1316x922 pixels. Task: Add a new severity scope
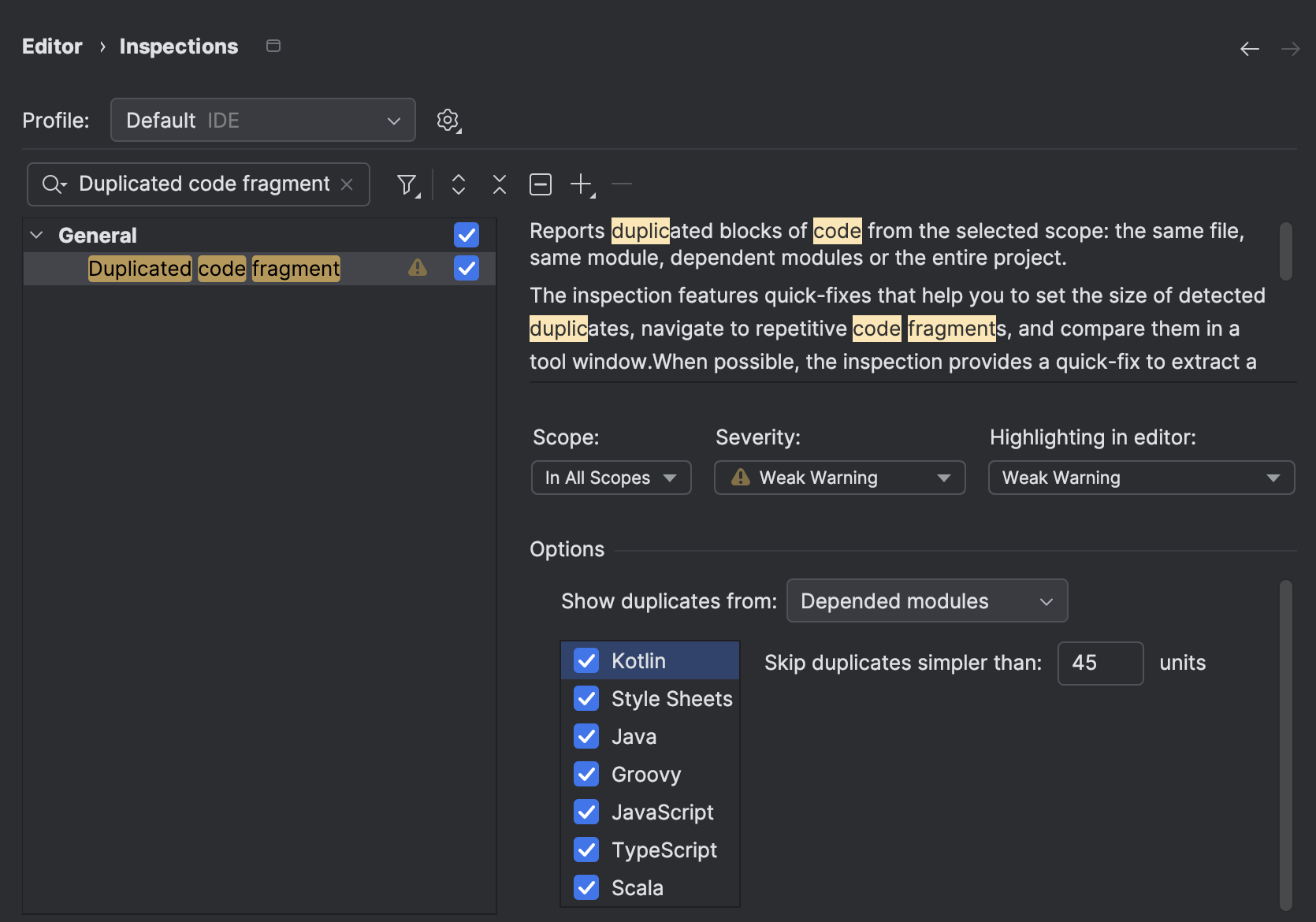point(581,184)
